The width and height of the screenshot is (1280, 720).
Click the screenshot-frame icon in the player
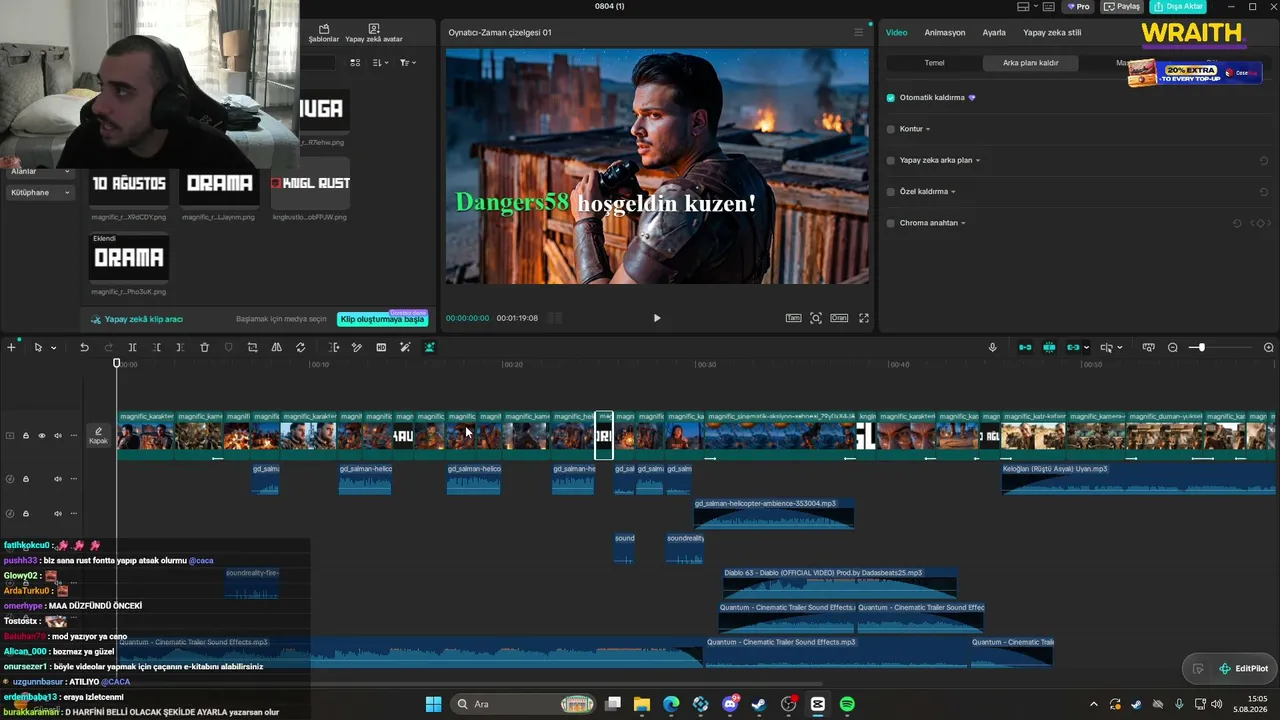point(816,318)
